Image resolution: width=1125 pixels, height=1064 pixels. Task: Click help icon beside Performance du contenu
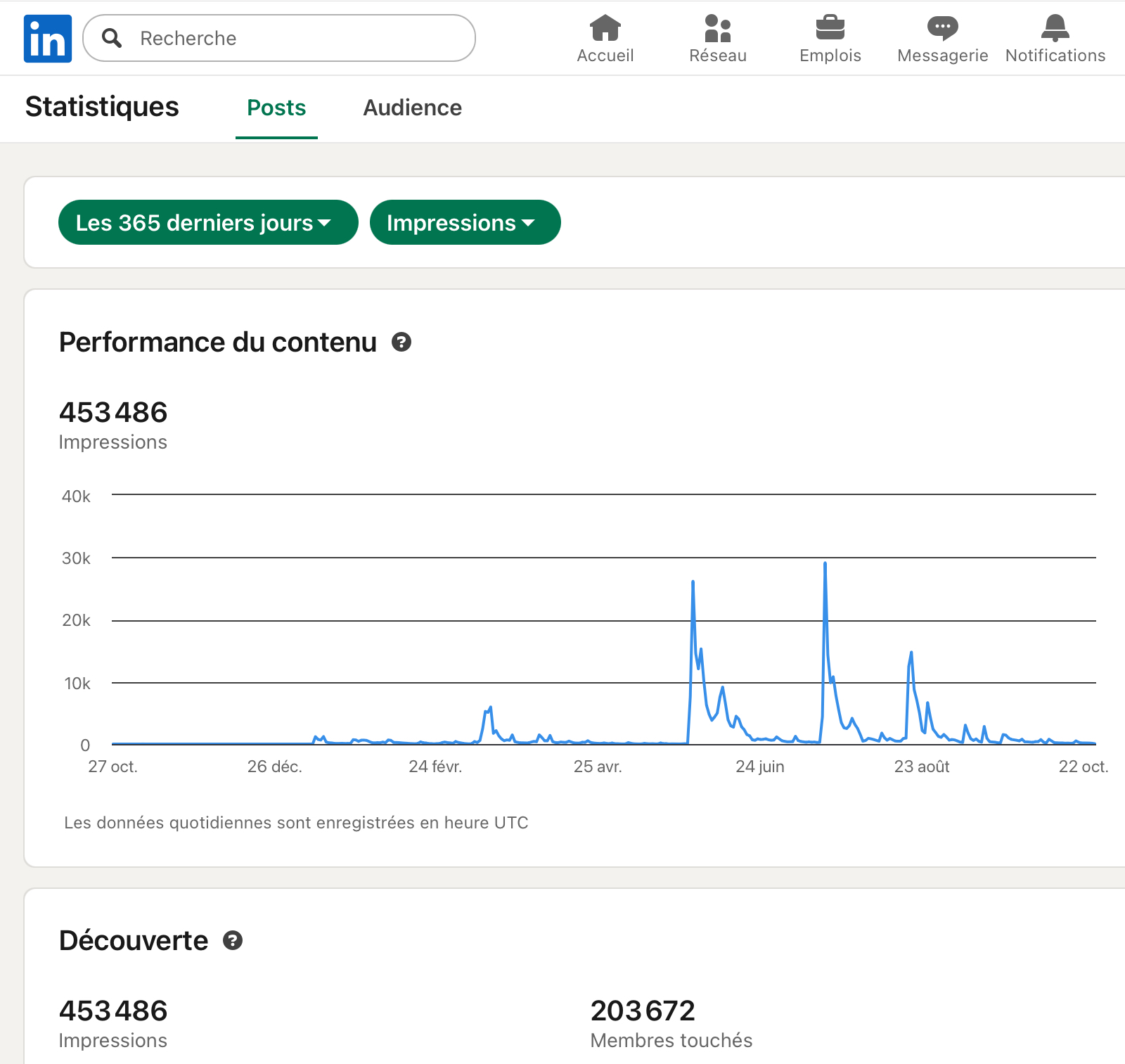pos(401,342)
